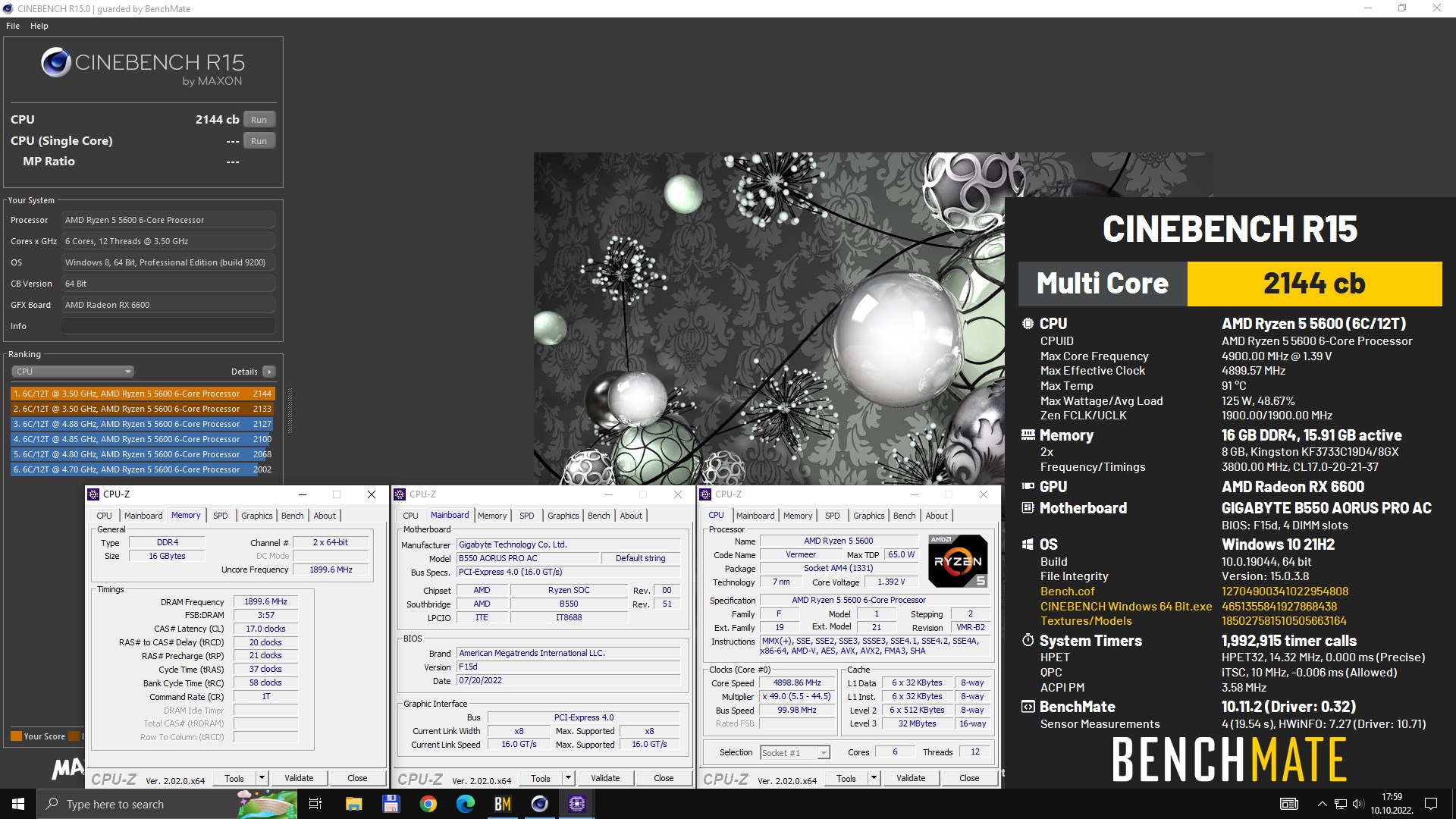Open the floppy disk app on taskbar
Viewport: 1456px width, 819px height.
[391, 804]
